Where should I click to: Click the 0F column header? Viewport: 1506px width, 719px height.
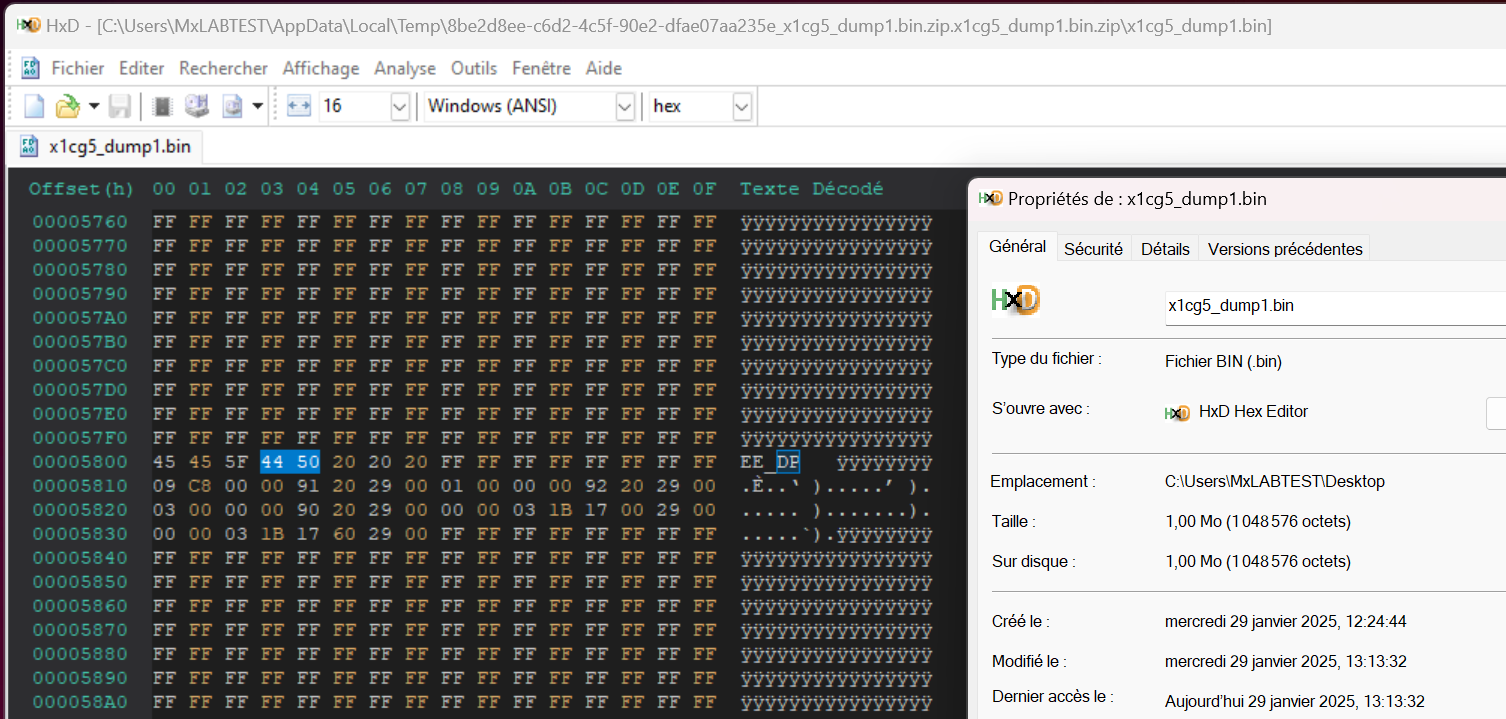[x=705, y=189]
